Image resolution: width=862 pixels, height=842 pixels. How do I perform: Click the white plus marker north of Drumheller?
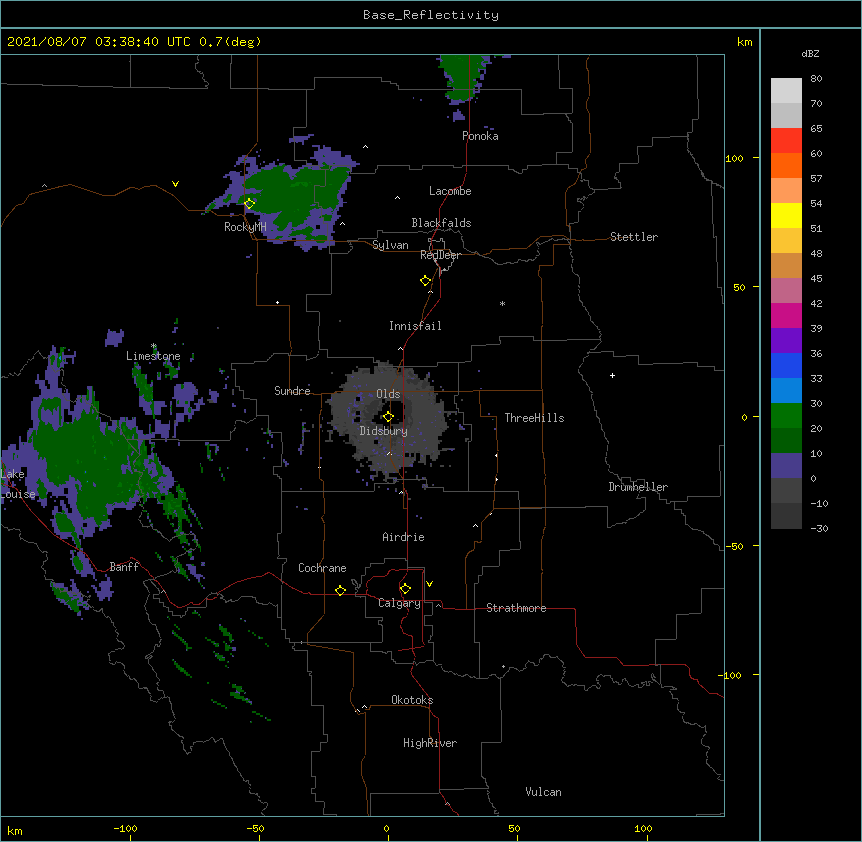pos(612,375)
